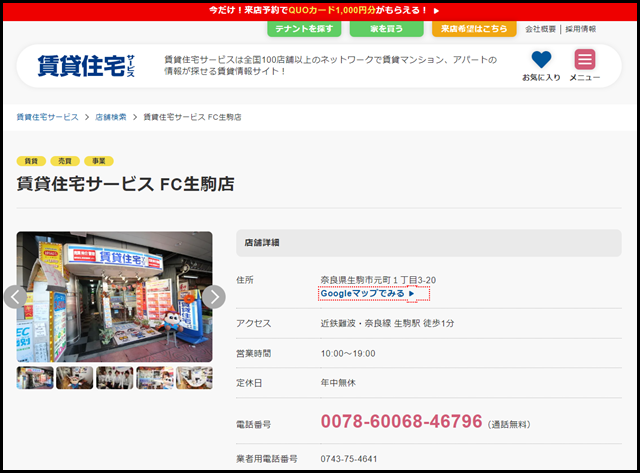
Task: Click the current breadcrumb 賃貸住宅サービス FC生駒店
Action: click(192, 117)
